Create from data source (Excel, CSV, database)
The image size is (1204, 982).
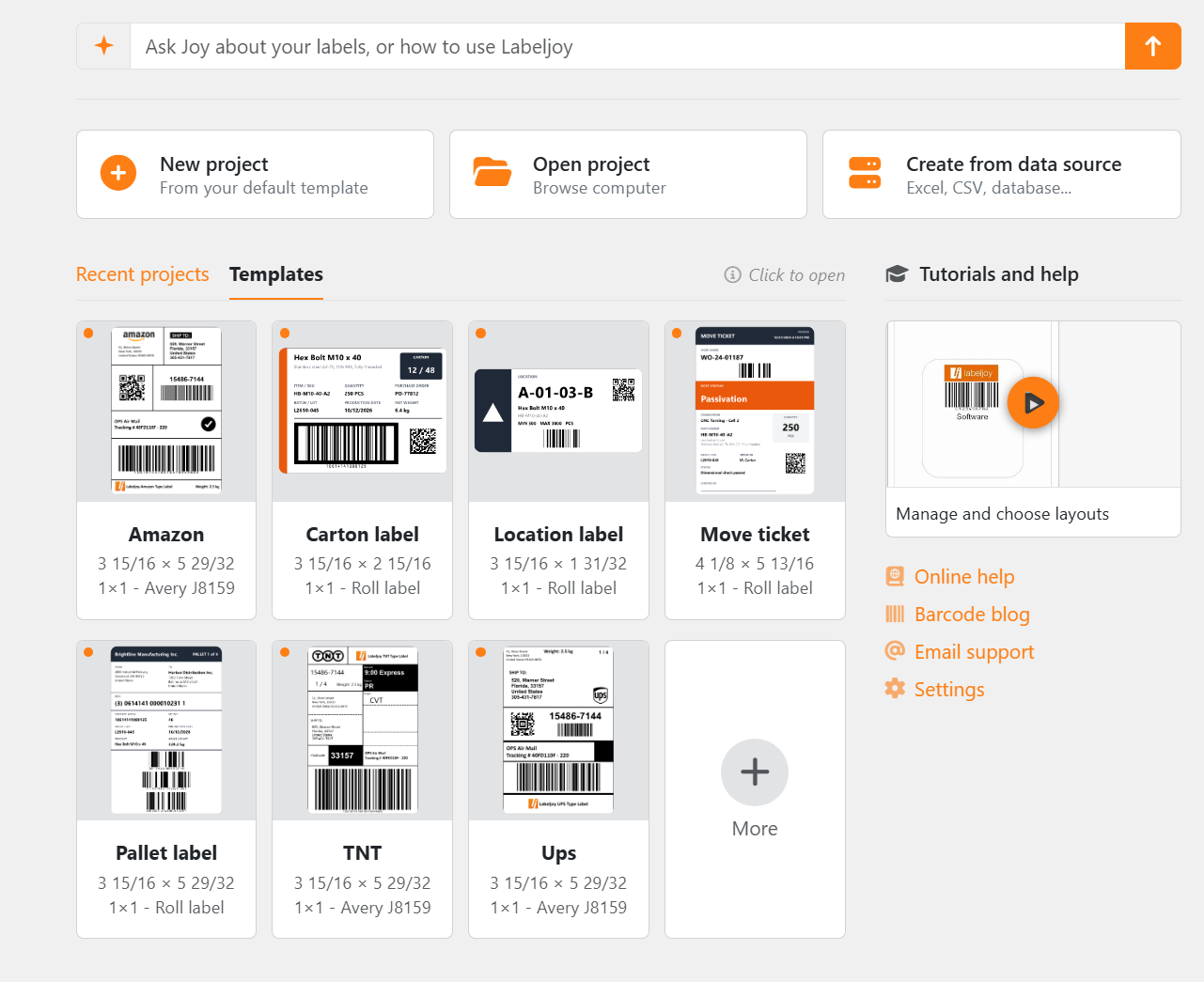[x=1001, y=175]
